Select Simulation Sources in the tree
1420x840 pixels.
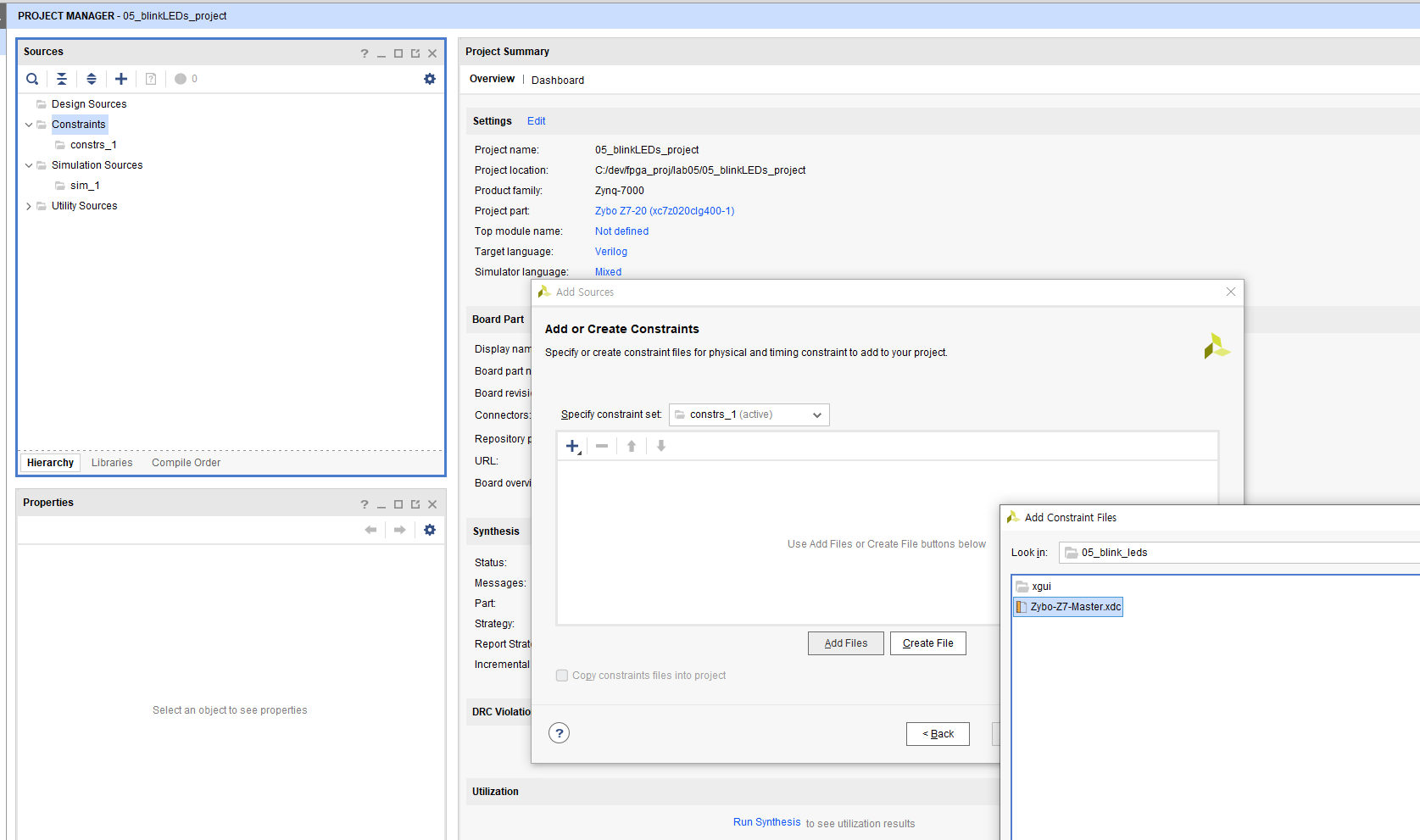point(97,165)
